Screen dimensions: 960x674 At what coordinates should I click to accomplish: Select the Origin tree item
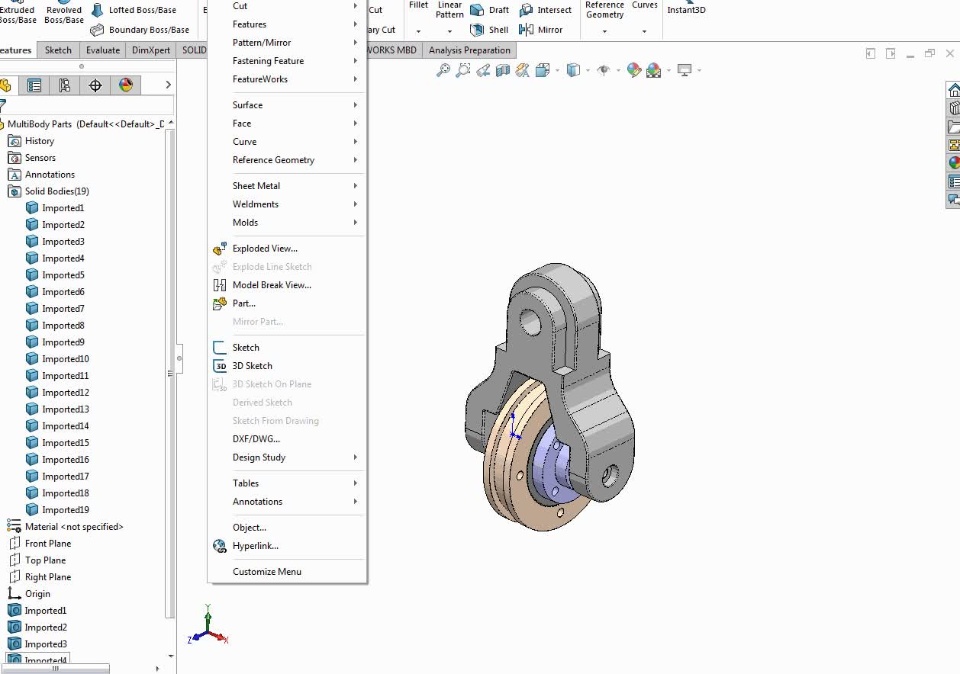tap(29, 594)
